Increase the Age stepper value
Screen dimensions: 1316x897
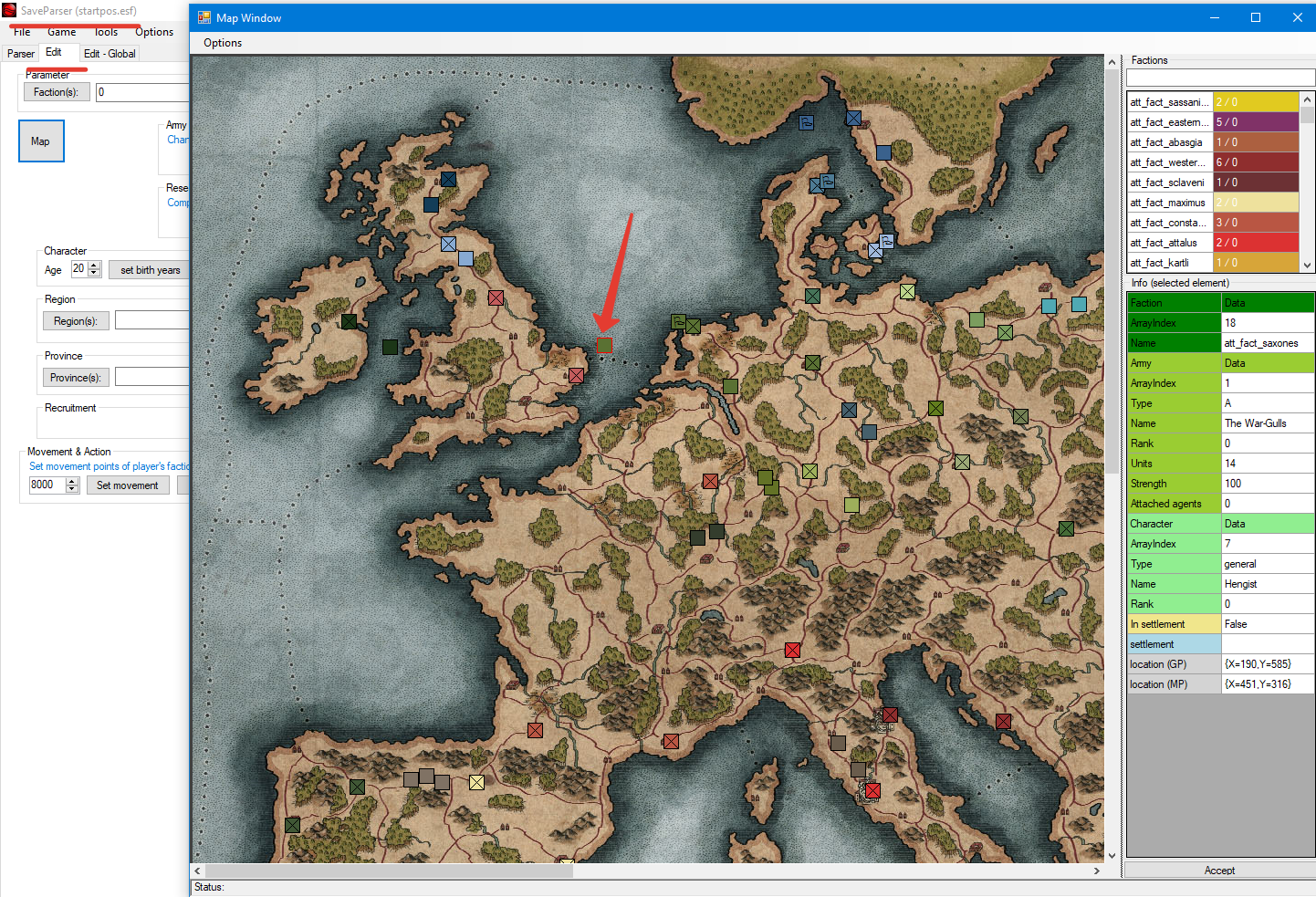[94, 266]
